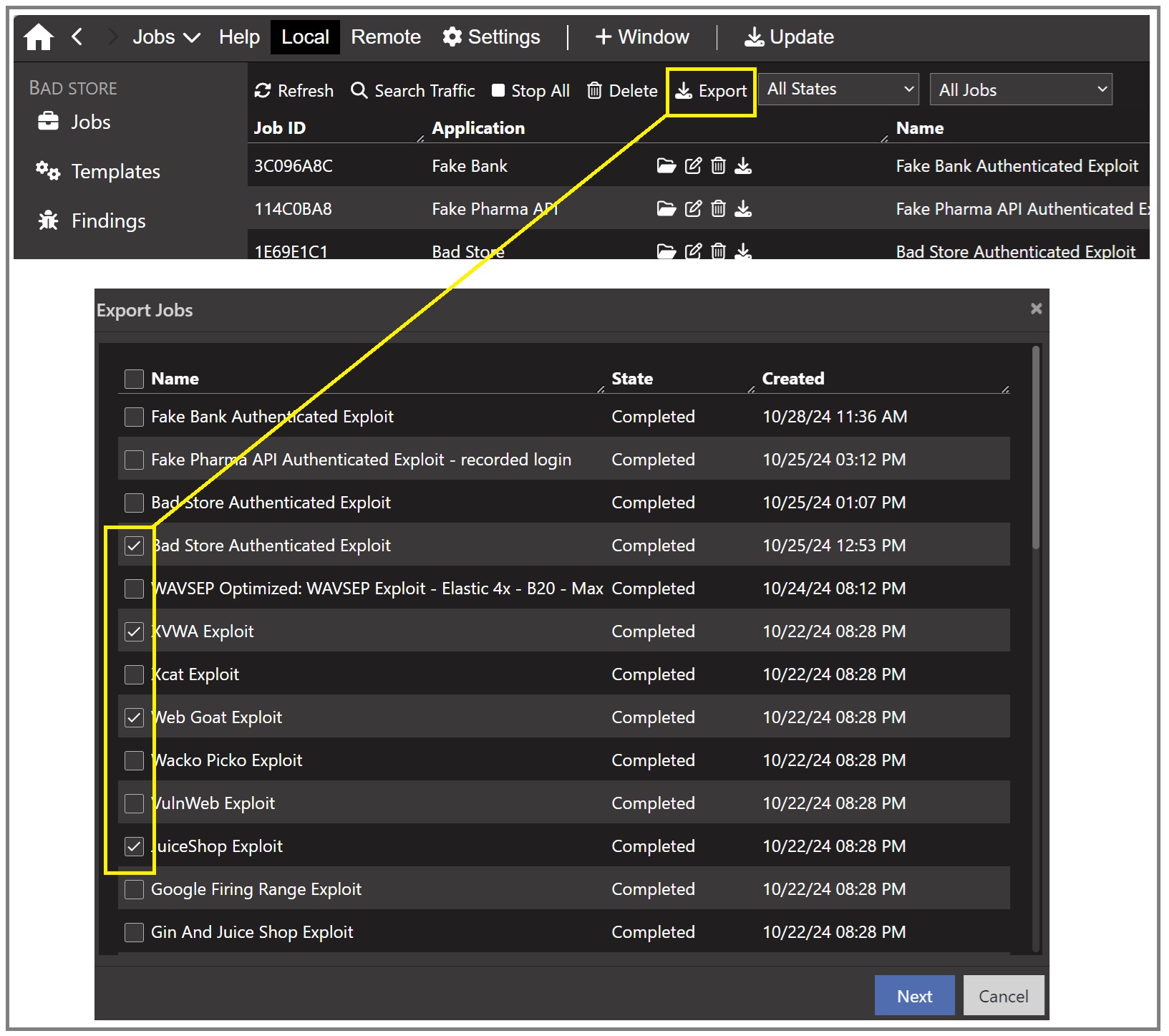The height and width of the screenshot is (1036, 1169).
Task: Open Search Traffic from the toolbar
Action: [413, 91]
